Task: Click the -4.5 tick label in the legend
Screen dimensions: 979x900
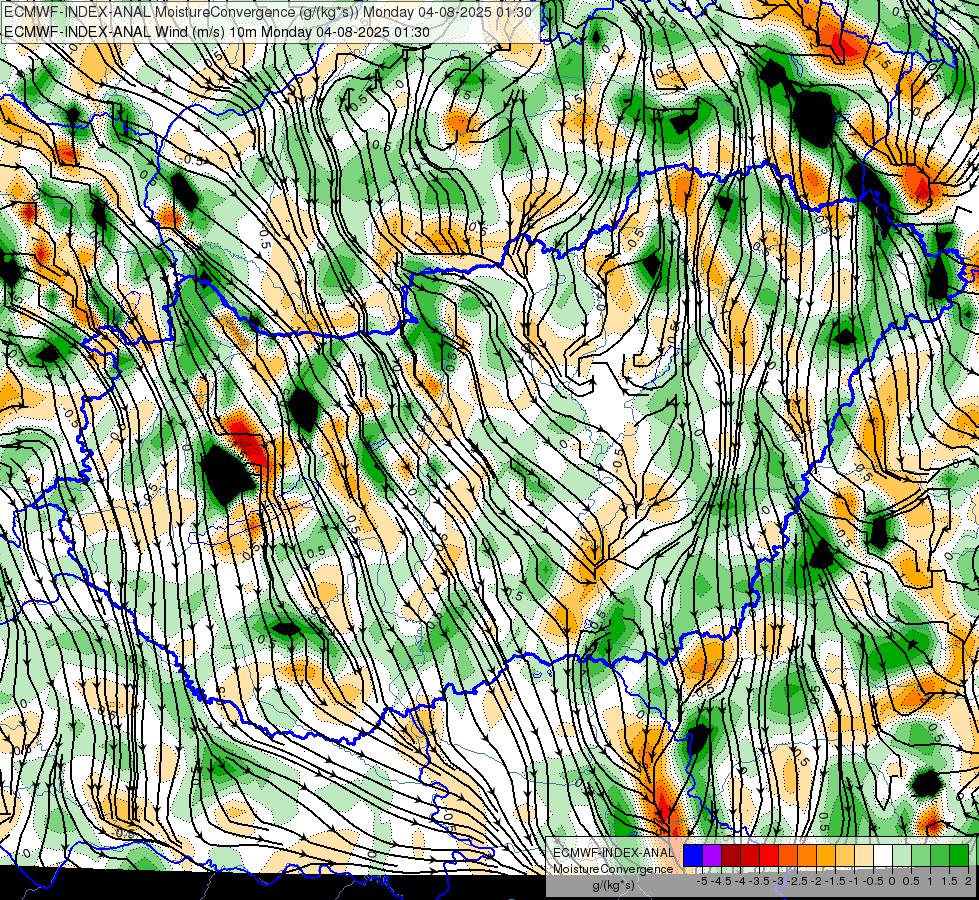Action: pos(721,881)
